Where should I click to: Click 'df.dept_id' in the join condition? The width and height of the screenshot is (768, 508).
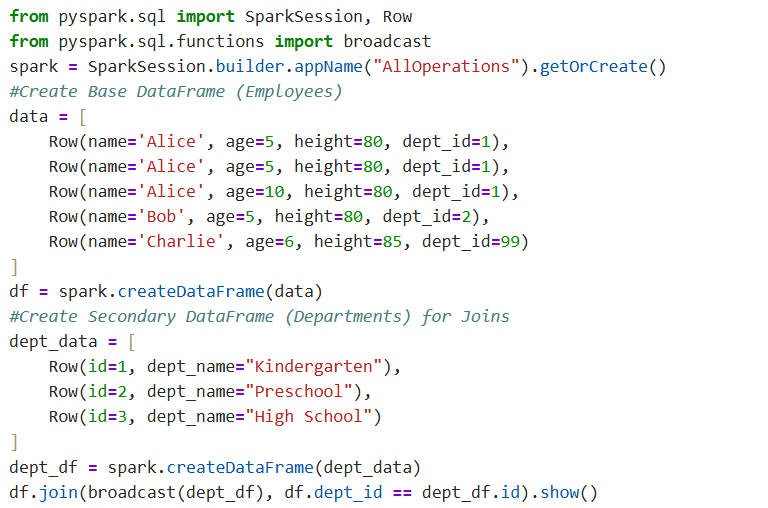click(x=333, y=492)
